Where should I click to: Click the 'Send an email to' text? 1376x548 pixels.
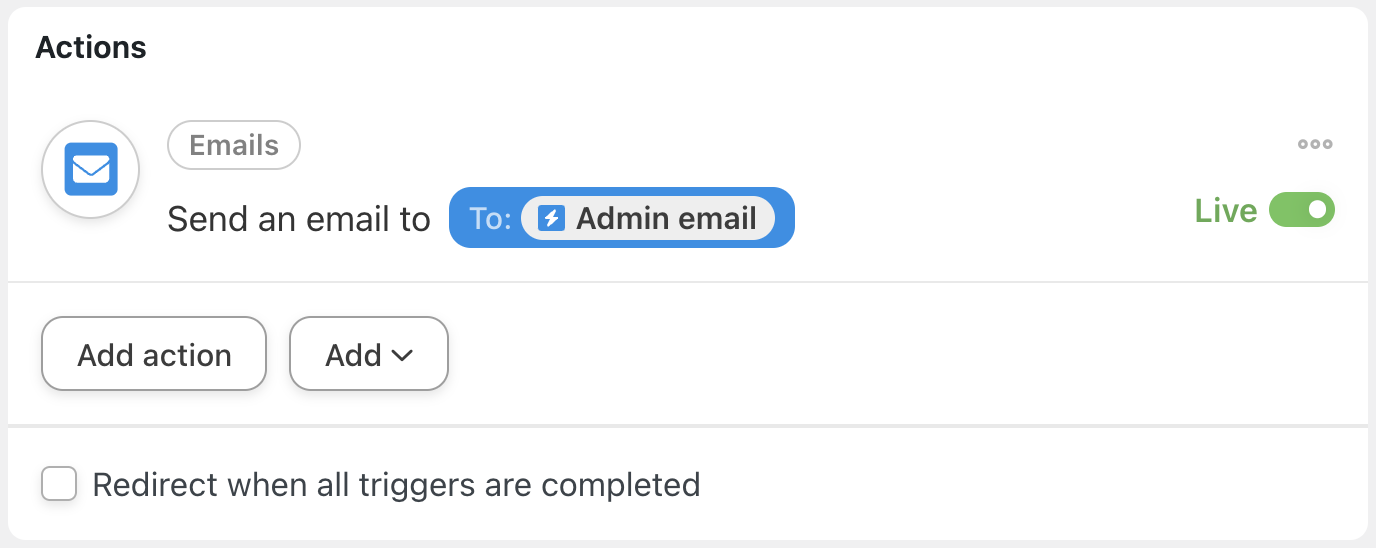[x=298, y=218]
